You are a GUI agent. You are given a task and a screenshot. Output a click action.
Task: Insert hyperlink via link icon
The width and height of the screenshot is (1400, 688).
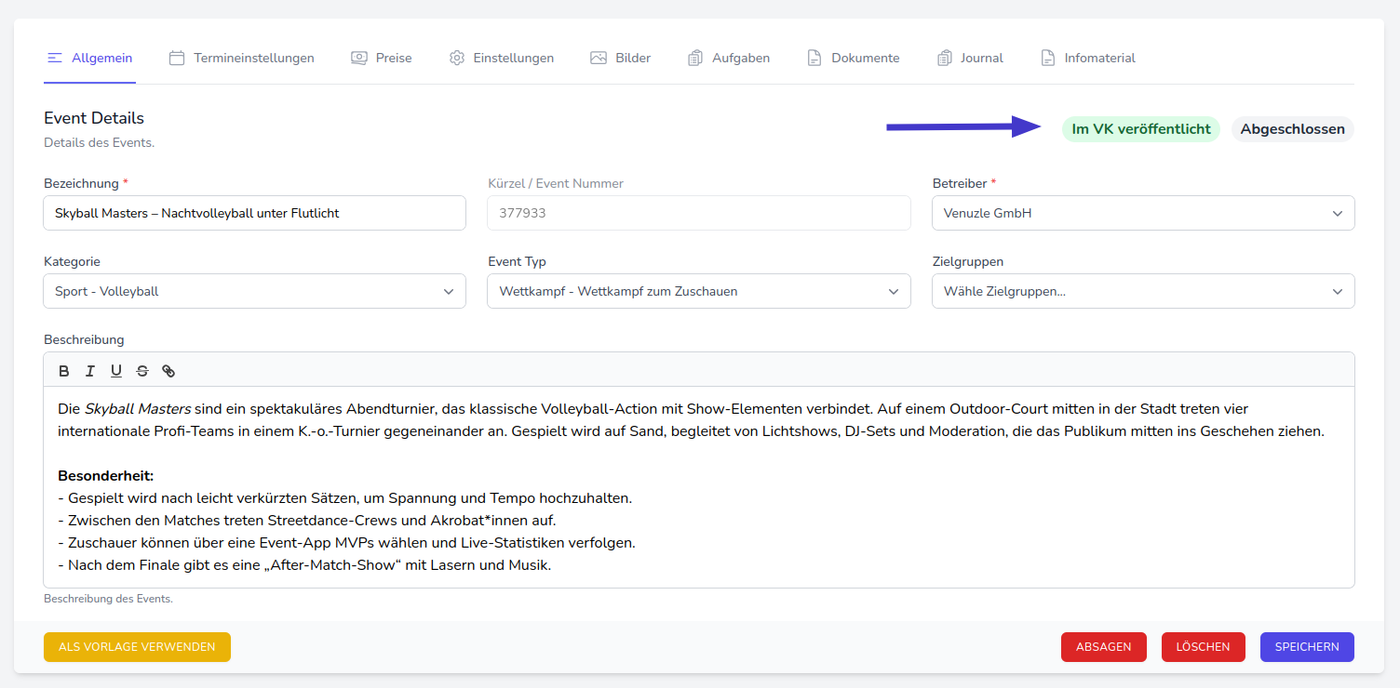click(168, 371)
